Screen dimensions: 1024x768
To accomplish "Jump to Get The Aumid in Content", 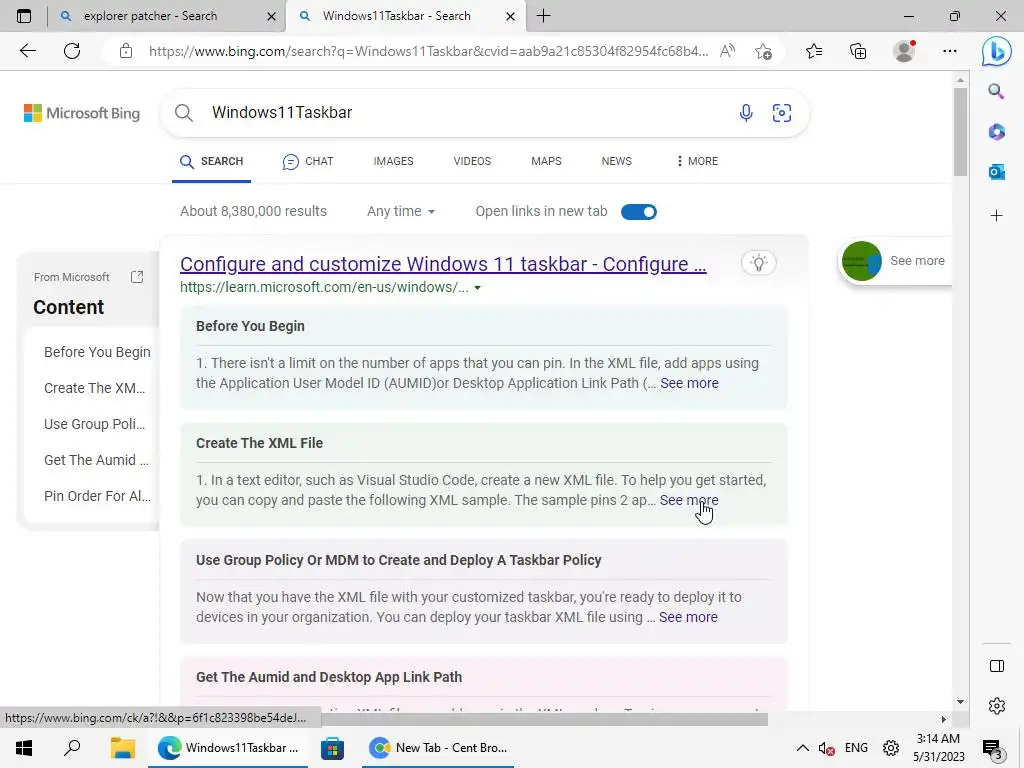I will click(x=96, y=460).
